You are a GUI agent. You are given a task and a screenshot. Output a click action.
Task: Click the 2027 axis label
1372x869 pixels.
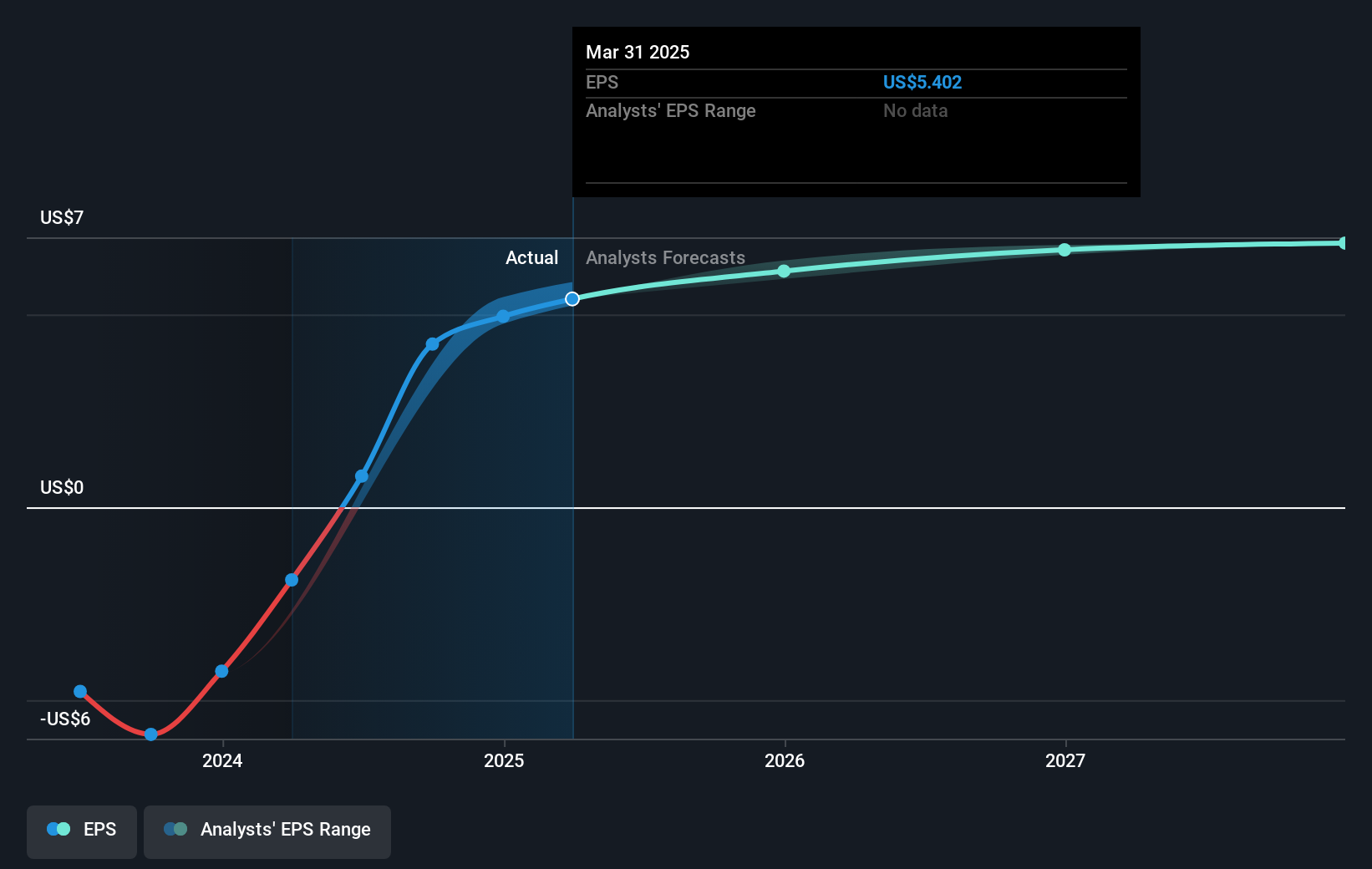tap(1065, 760)
